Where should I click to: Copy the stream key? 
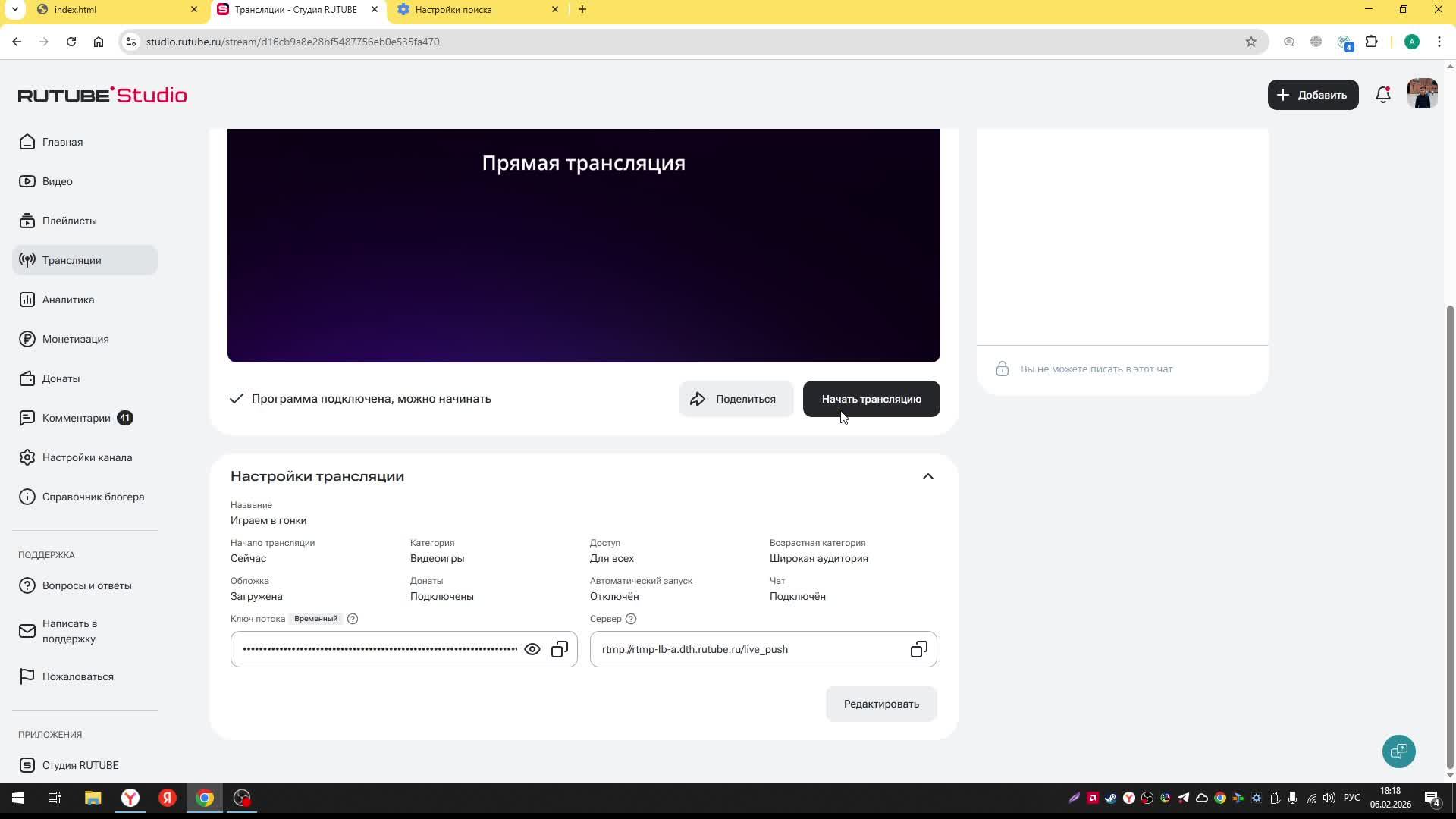coord(560,650)
